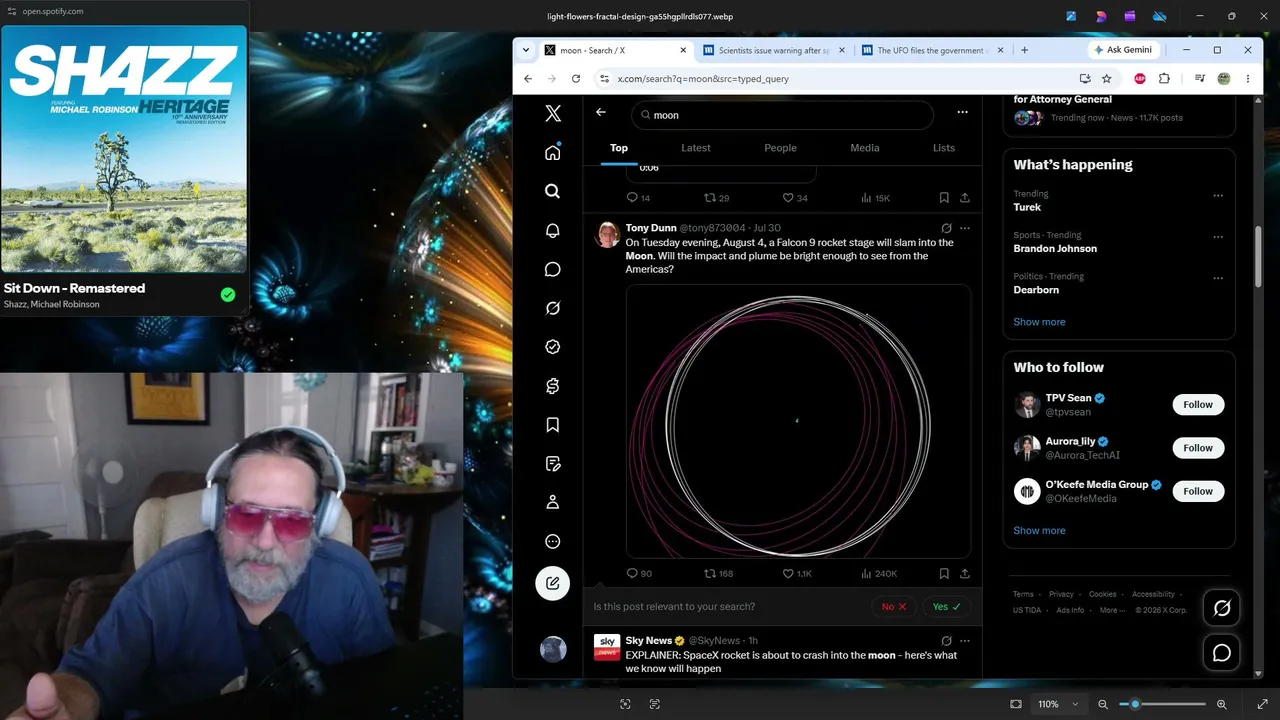Open more options for Dearborn trend

click(x=1218, y=278)
